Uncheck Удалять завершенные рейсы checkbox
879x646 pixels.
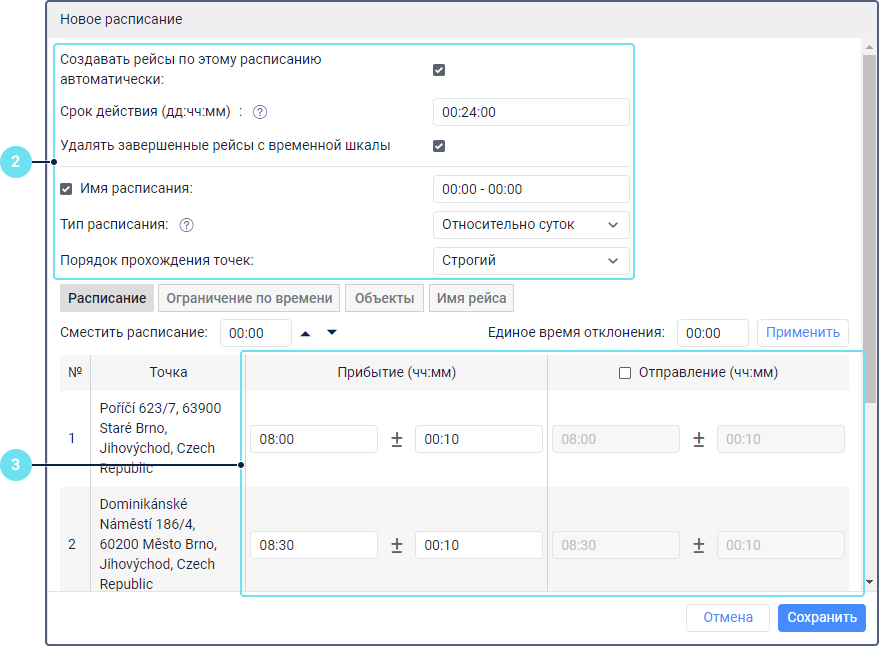[438, 146]
